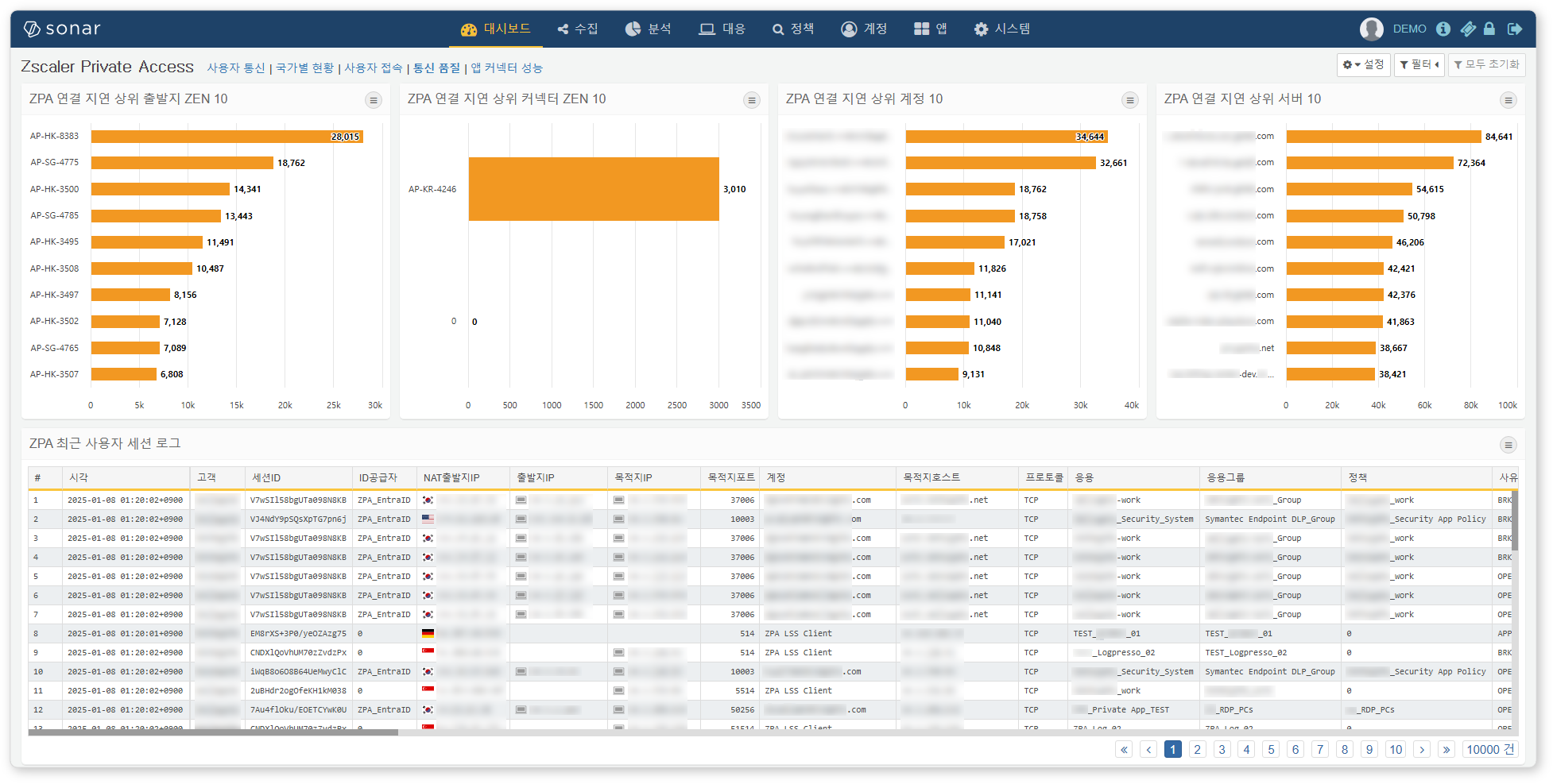Click Symantec Endpoint DLP_Group in row 2
The width and height of the screenshot is (1553, 784).
coord(1270,519)
